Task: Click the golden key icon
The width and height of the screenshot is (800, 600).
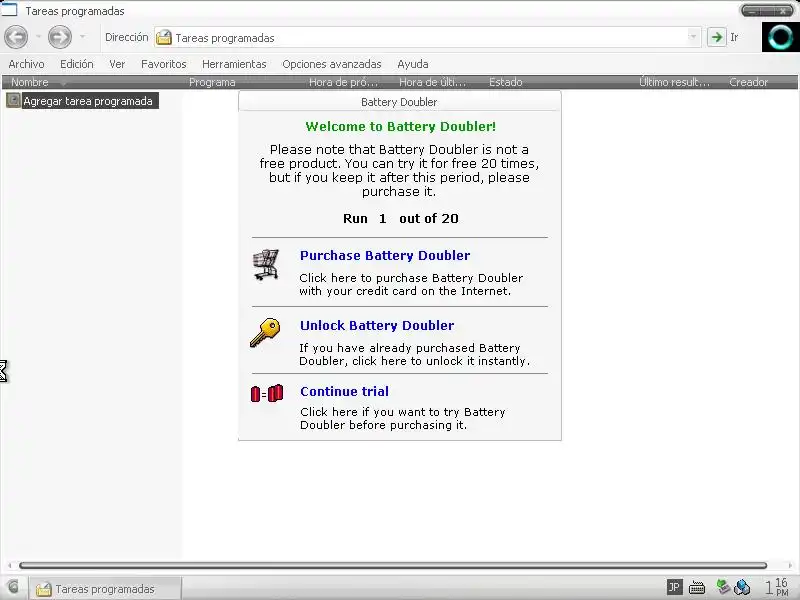Action: coord(265,333)
